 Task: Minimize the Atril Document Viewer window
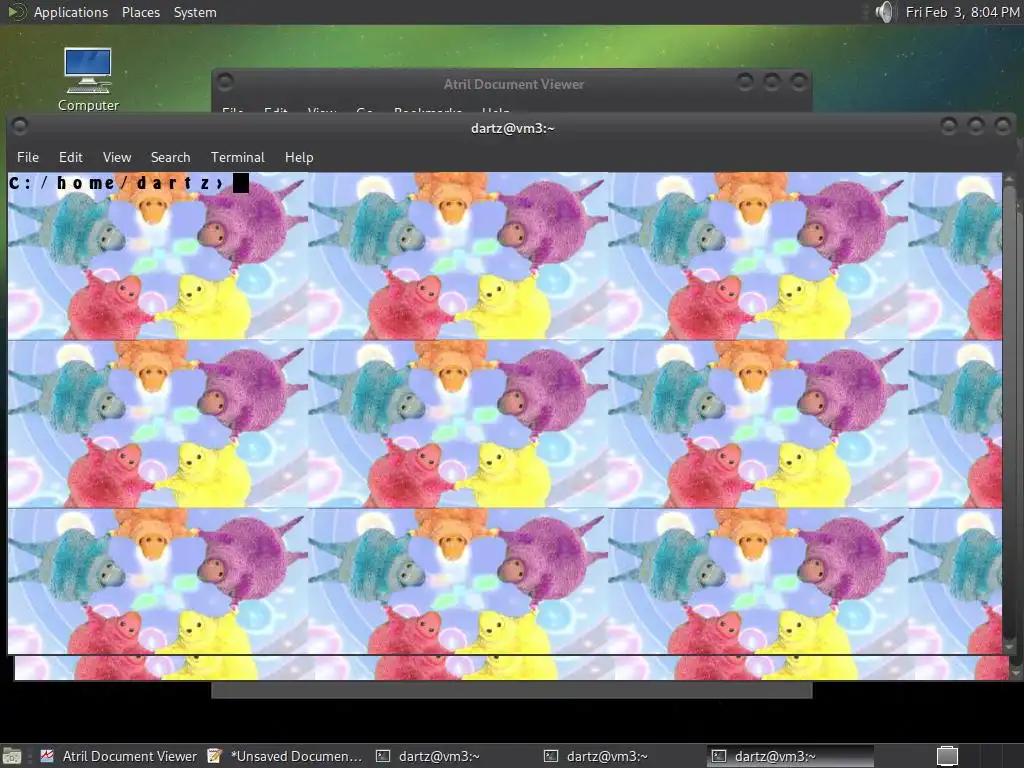pyautogui.click(x=745, y=81)
